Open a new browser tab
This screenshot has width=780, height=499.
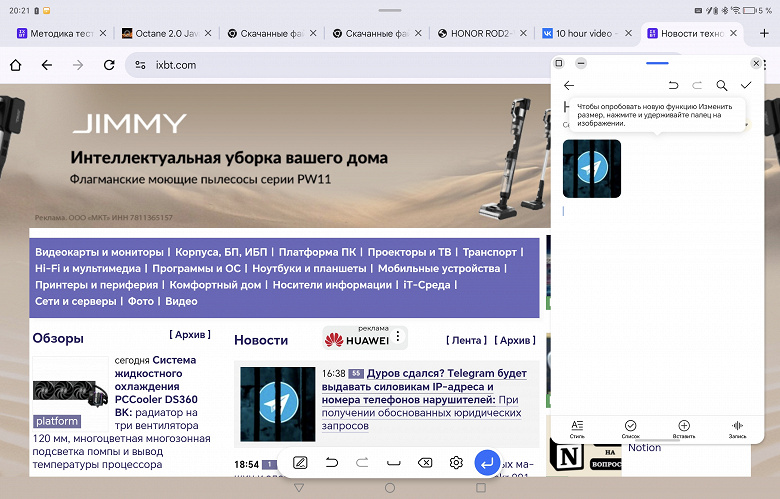point(764,33)
